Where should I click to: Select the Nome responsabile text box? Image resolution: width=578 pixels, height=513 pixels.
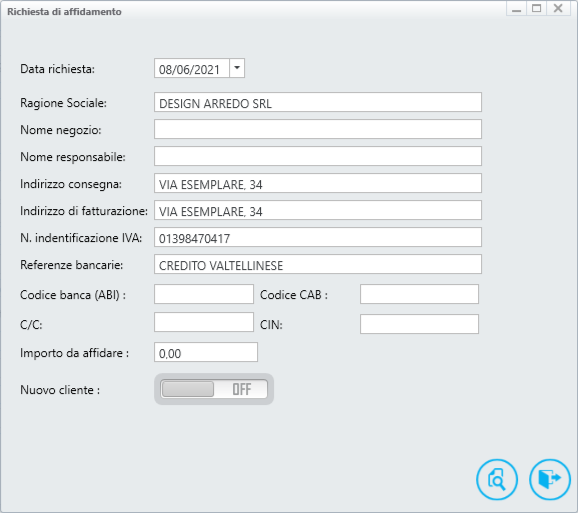[x=318, y=156]
